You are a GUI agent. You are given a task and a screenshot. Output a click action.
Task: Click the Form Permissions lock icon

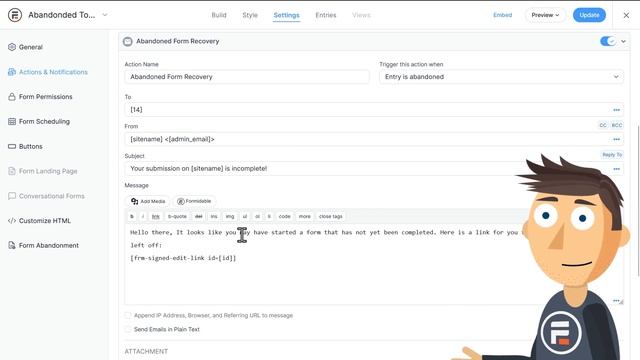pyautogui.click(x=12, y=97)
